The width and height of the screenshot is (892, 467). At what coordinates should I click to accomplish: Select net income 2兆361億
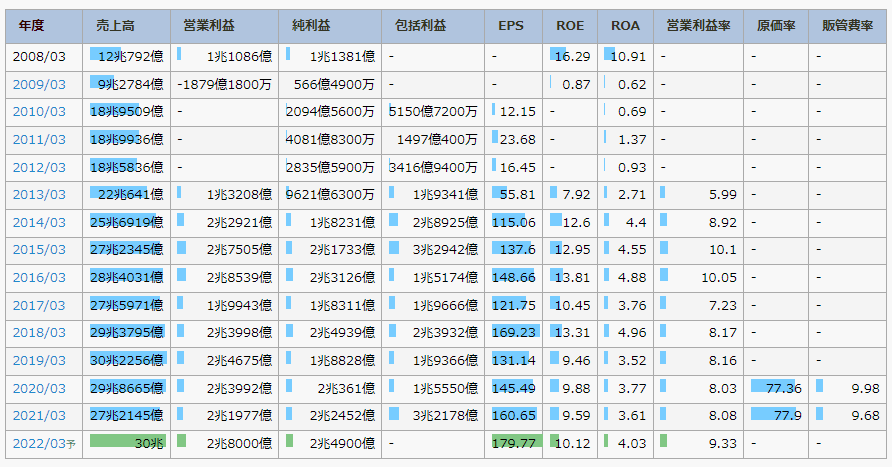(346, 389)
